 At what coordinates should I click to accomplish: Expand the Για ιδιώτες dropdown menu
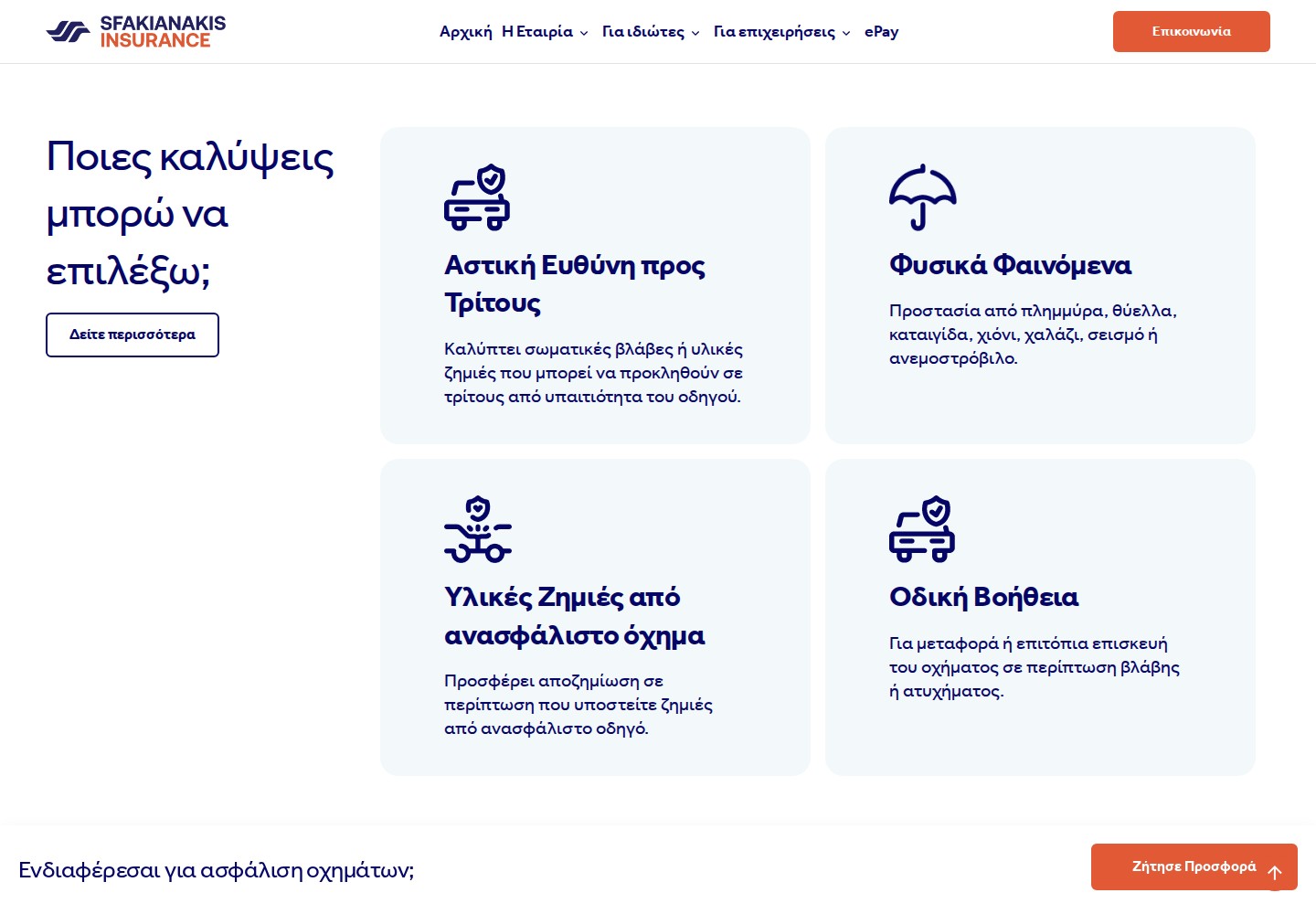tap(651, 32)
